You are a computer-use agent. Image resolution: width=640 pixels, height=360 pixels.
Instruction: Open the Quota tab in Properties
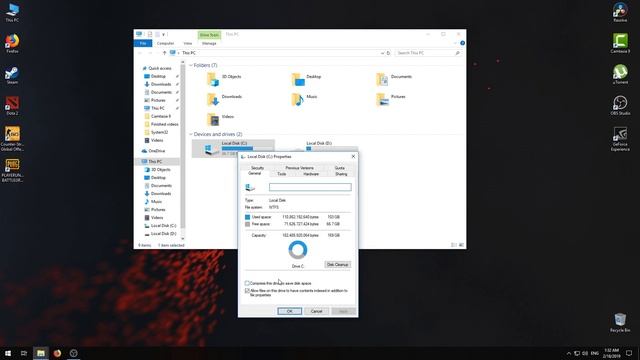tap(340, 168)
